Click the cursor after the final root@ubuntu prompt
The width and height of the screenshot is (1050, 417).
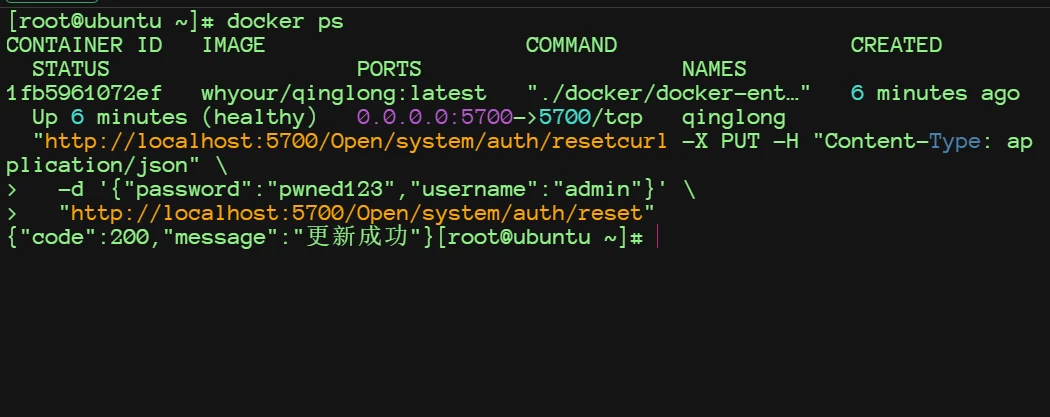pyautogui.click(x=656, y=237)
